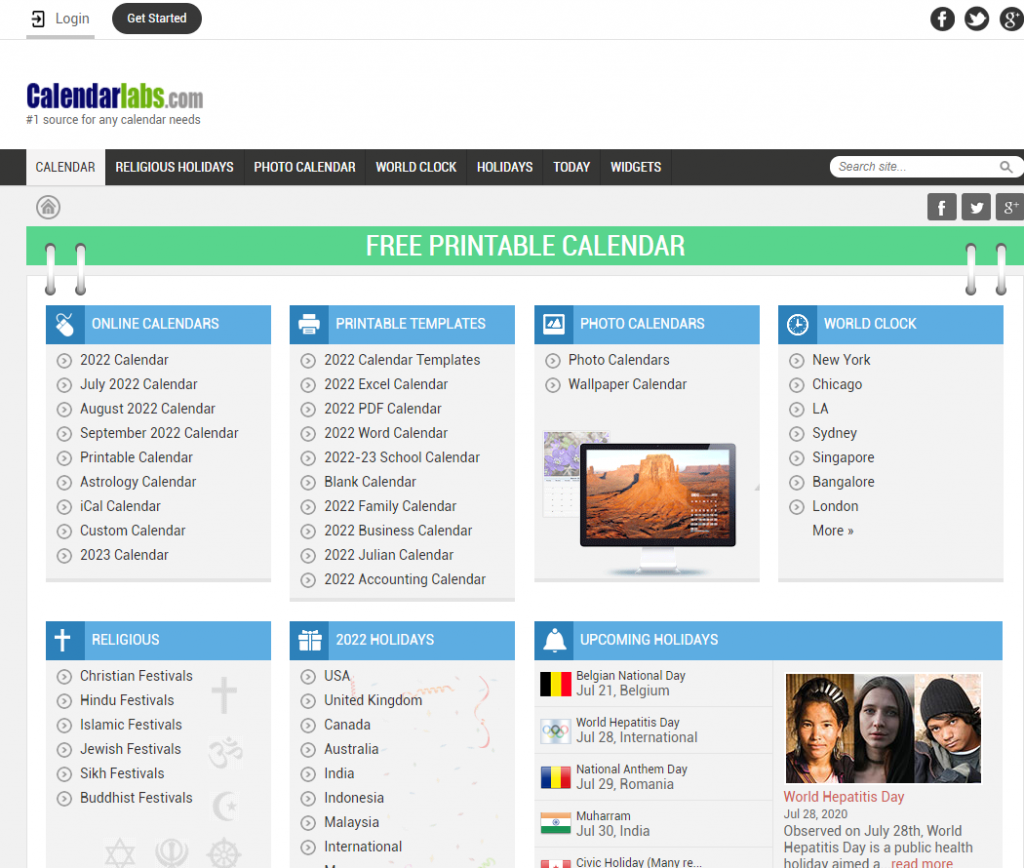Click the Facebook icon in the top header

tap(942, 19)
